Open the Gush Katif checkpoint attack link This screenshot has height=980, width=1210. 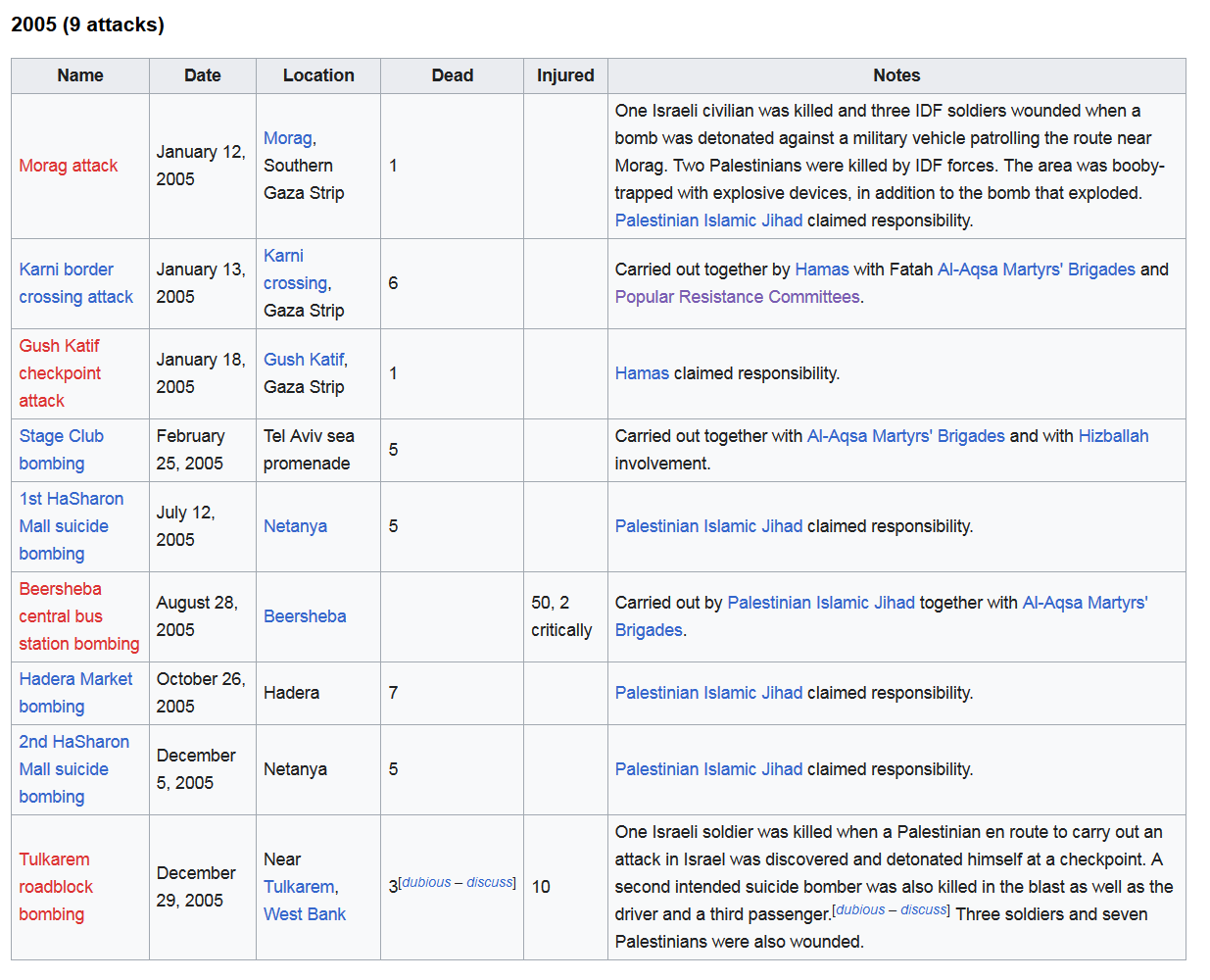60,373
